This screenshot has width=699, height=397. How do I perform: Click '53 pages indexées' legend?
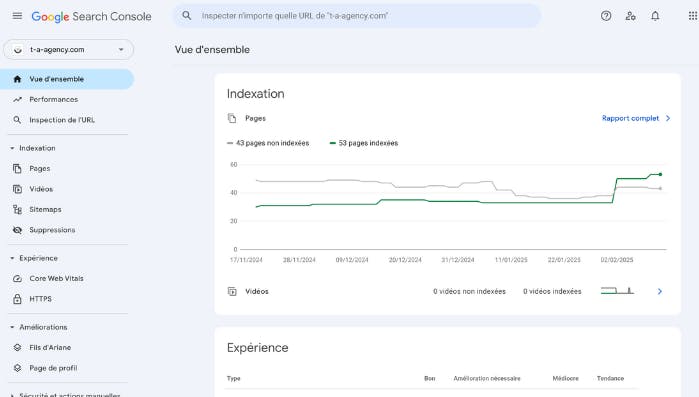(x=364, y=143)
